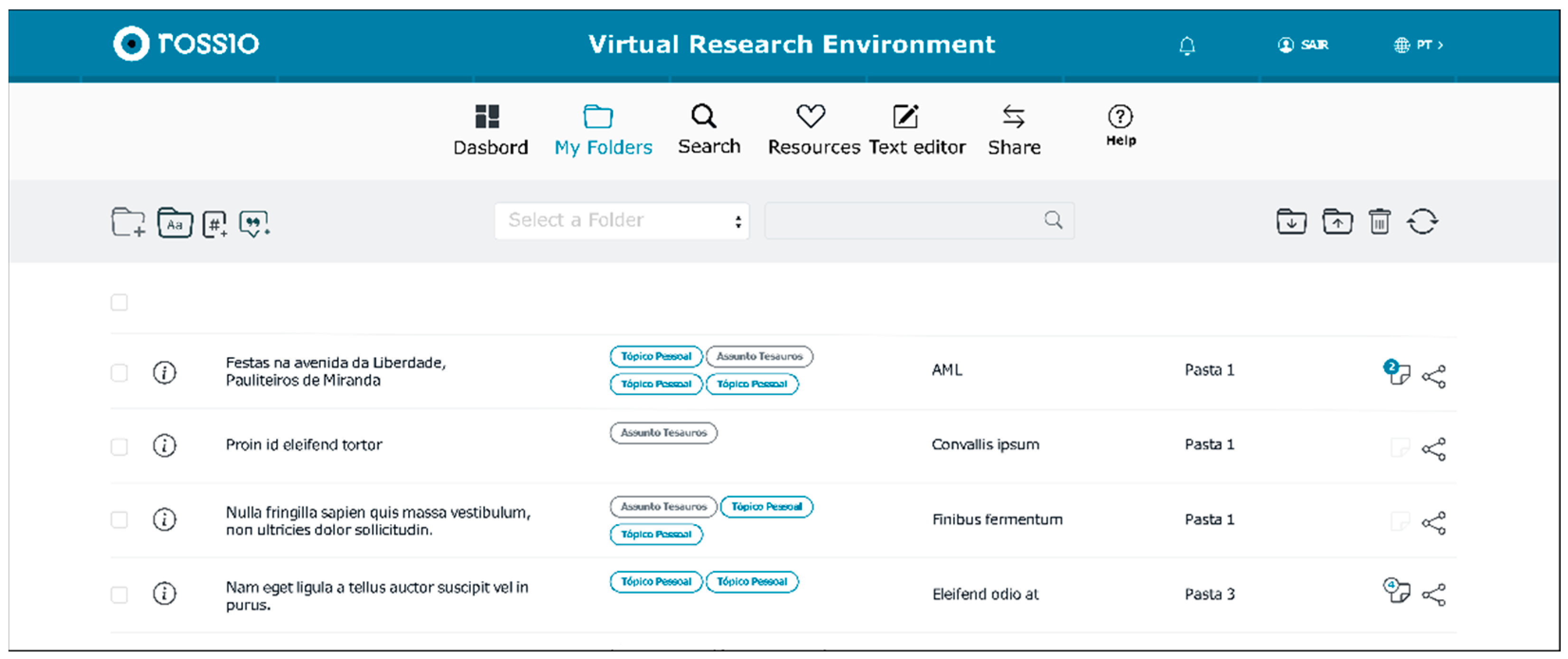The width and height of the screenshot is (1568, 659).
Task: Tick the select-all checkbox above the list
Action: coord(119,303)
